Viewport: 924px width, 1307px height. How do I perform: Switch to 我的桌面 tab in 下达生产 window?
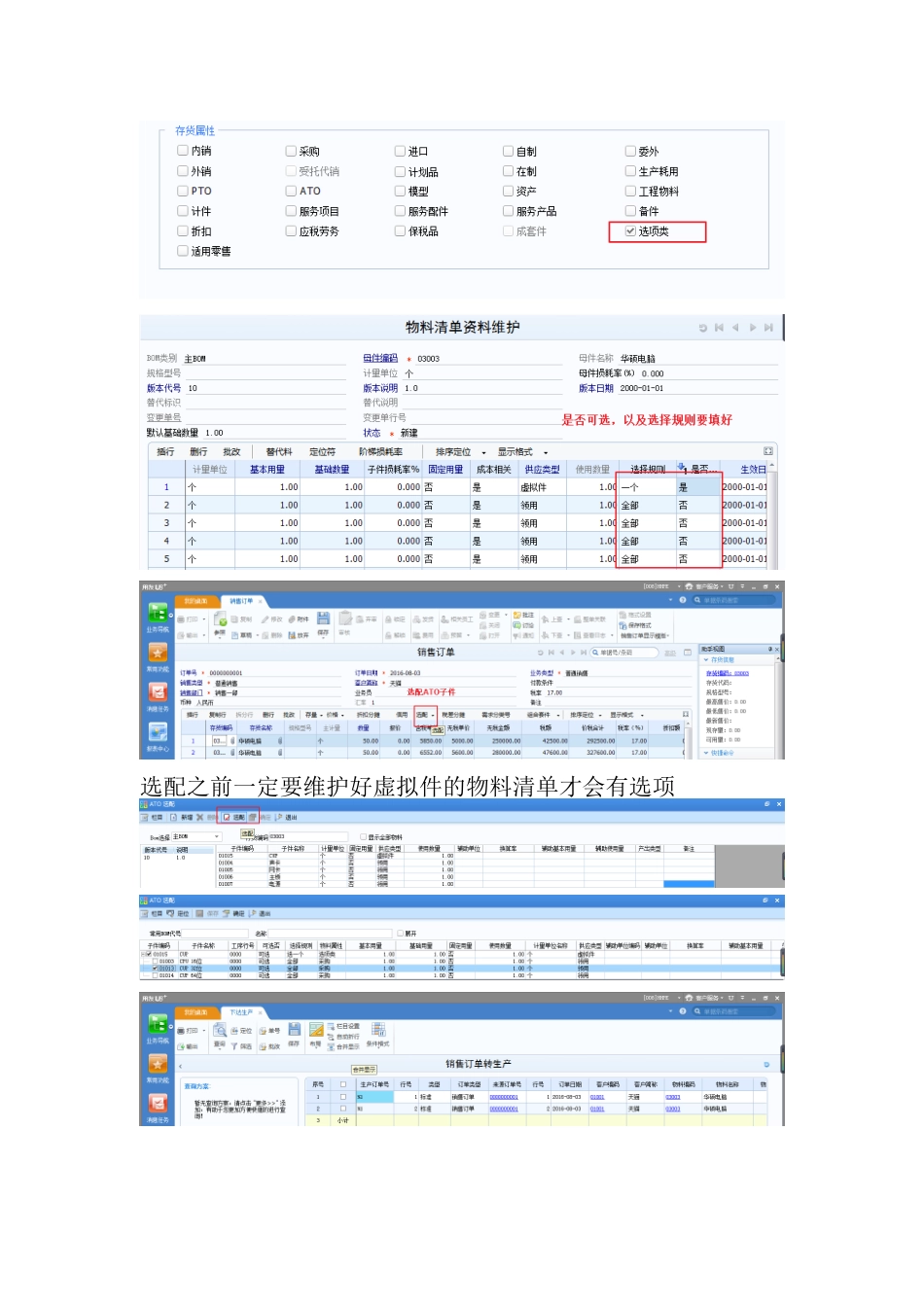click(x=195, y=1012)
